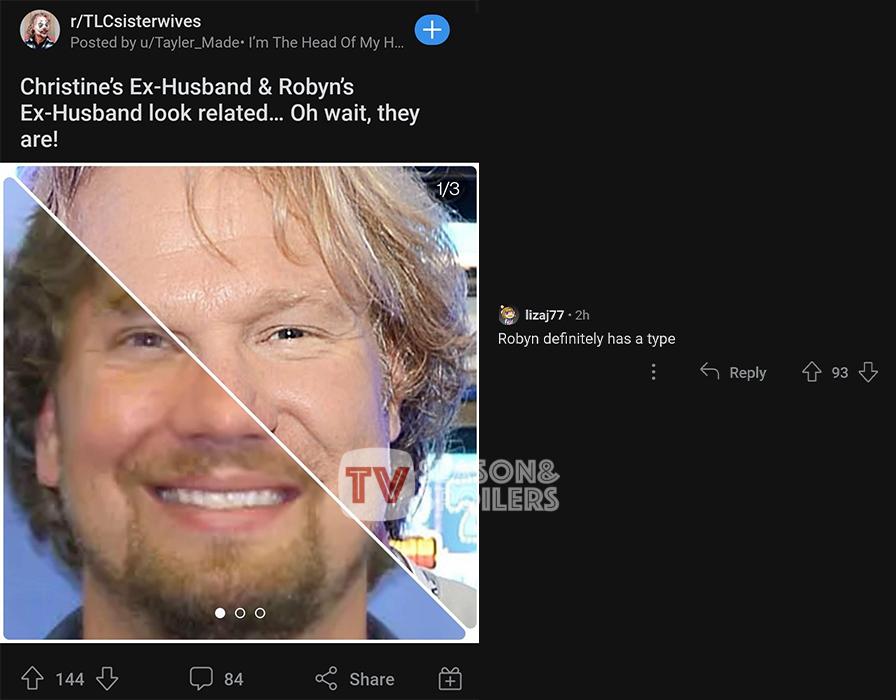Click the Share icon below the post
Screen dimensions: 896x700
click(326, 679)
